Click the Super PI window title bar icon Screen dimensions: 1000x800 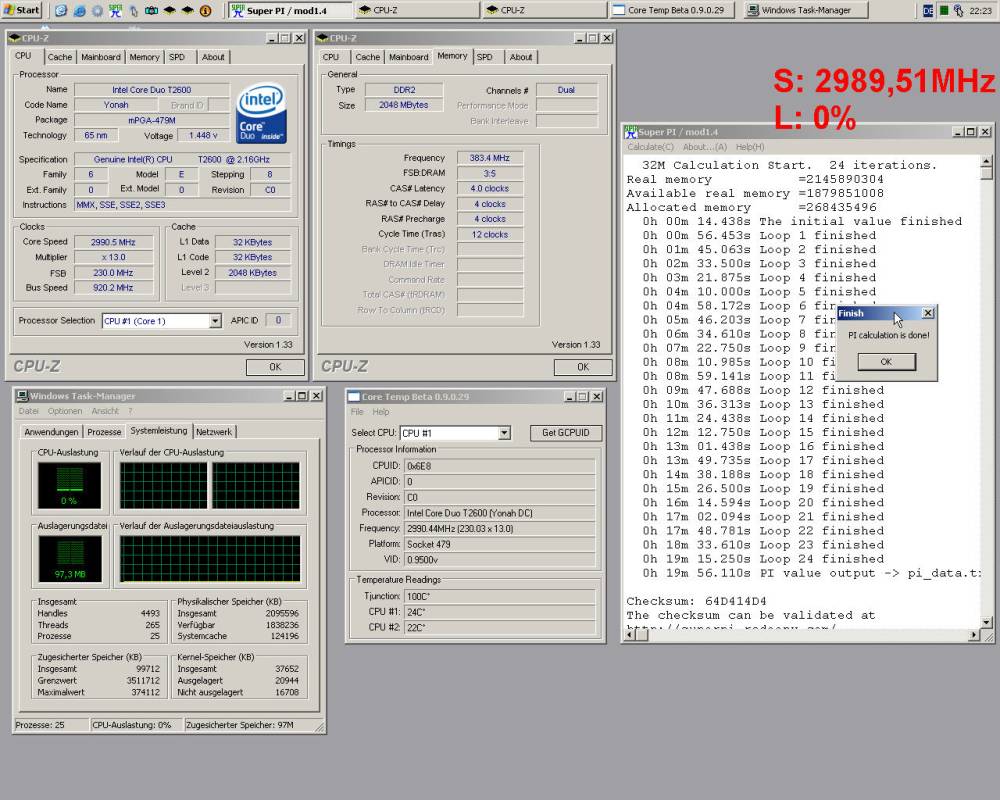coord(631,131)
